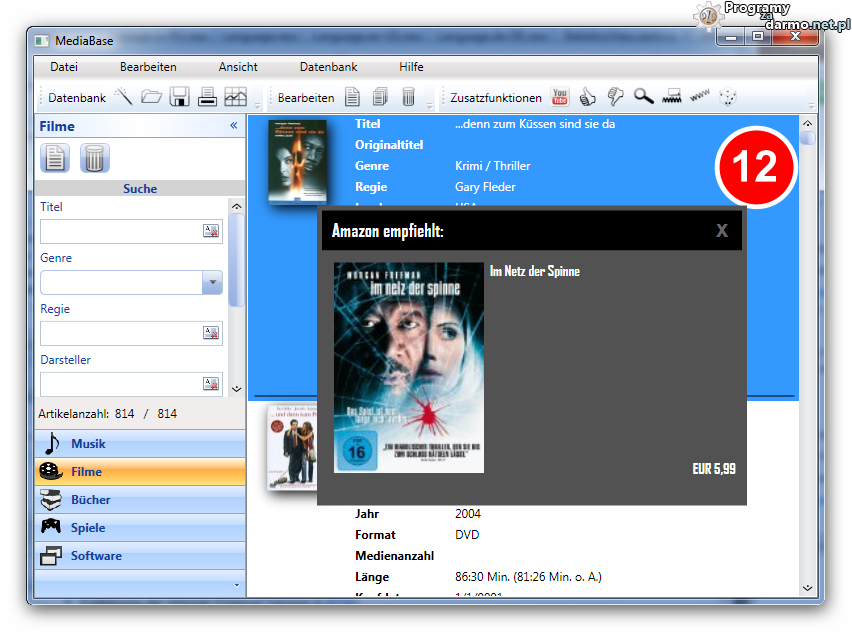Open database using the folder icon

click(x=151, y=97)
